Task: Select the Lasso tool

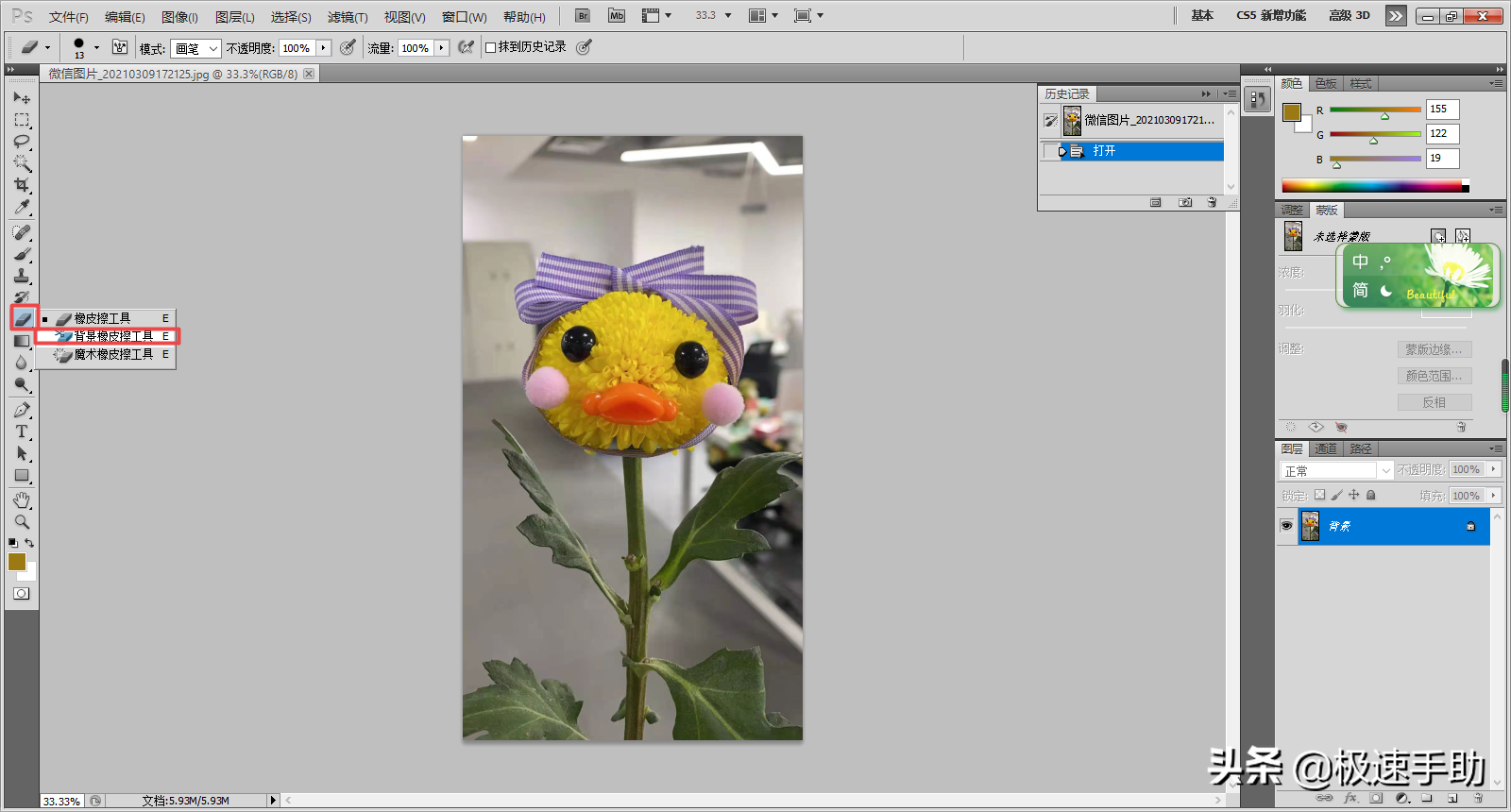Action: (22, 142)
